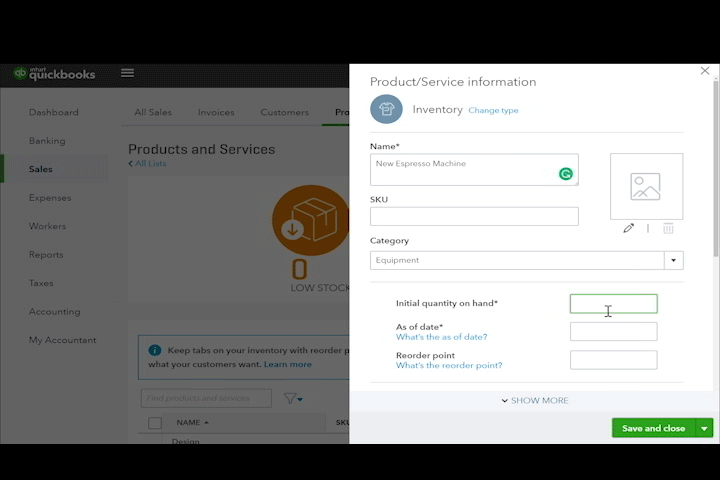This screenshot has width=720, height=480.
Task: Click Learn more link in banner
Action: point(287,364)
